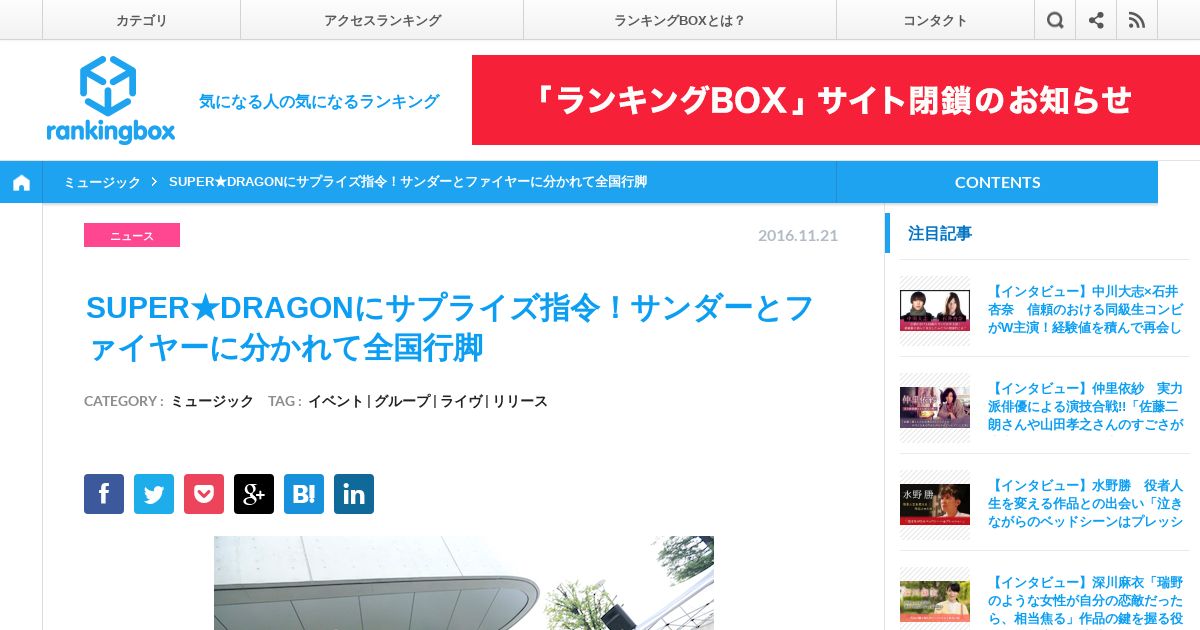Share article on Google Plus

pos(254,494)
